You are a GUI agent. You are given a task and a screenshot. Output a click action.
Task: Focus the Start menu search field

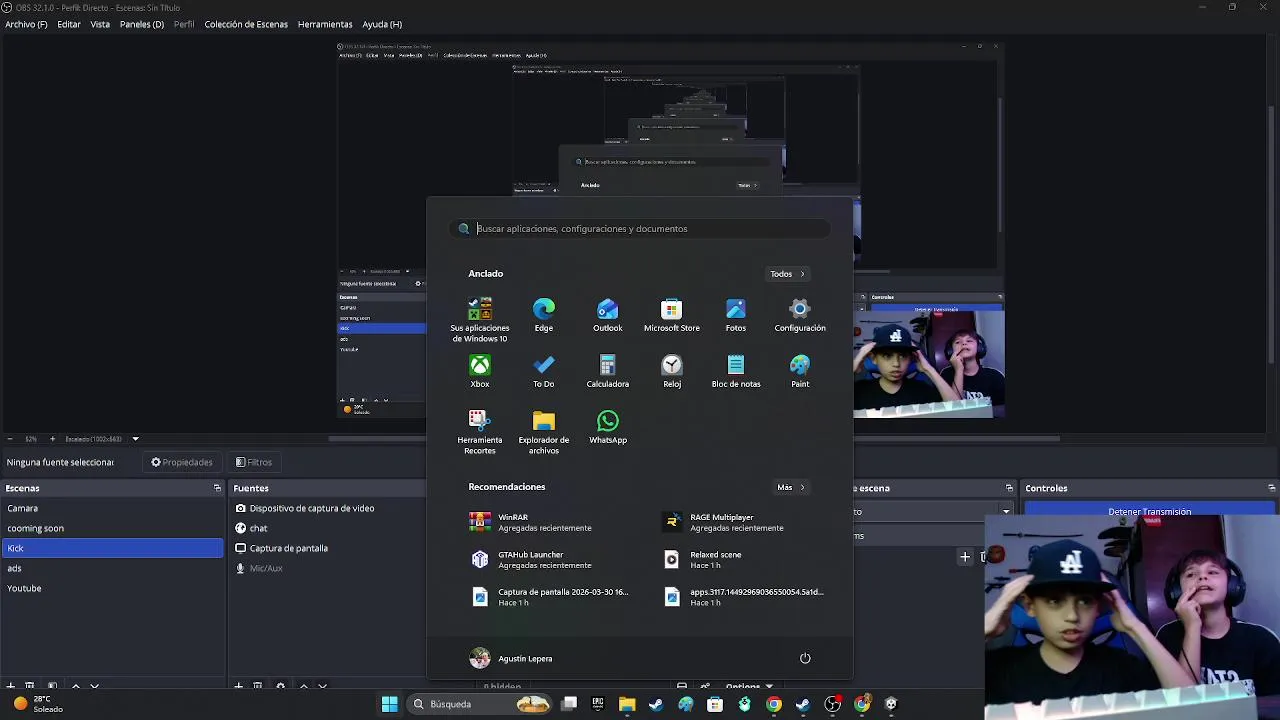click(640, 229)
